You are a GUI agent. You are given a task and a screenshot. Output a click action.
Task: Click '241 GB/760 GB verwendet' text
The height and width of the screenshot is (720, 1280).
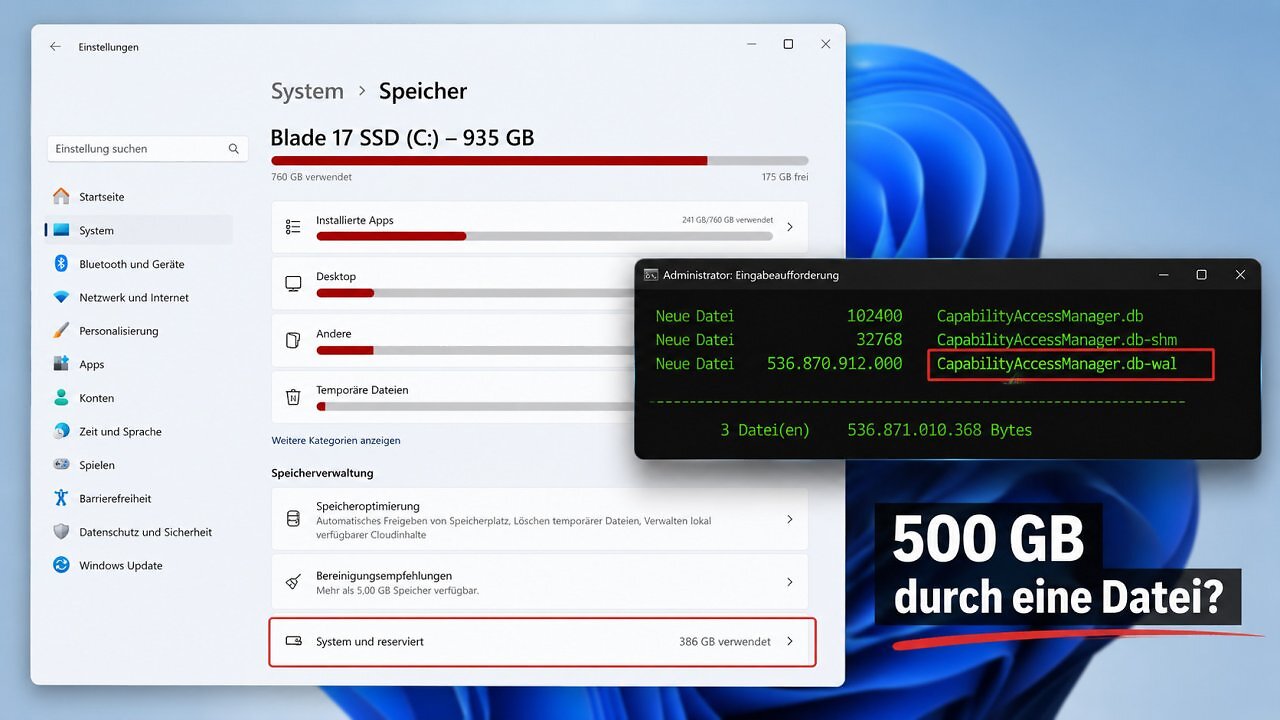727,220
